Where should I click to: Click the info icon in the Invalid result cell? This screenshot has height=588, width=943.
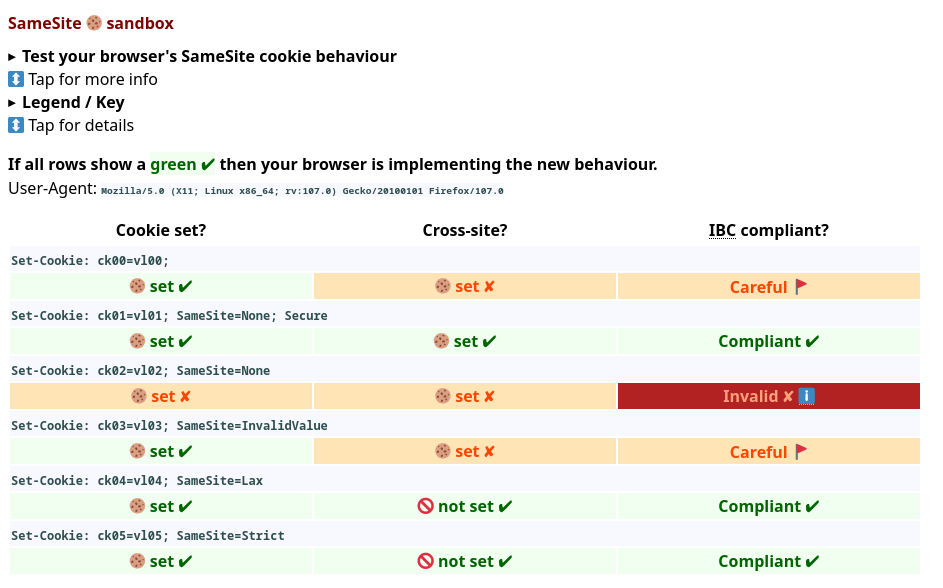[x=806, y=396]
